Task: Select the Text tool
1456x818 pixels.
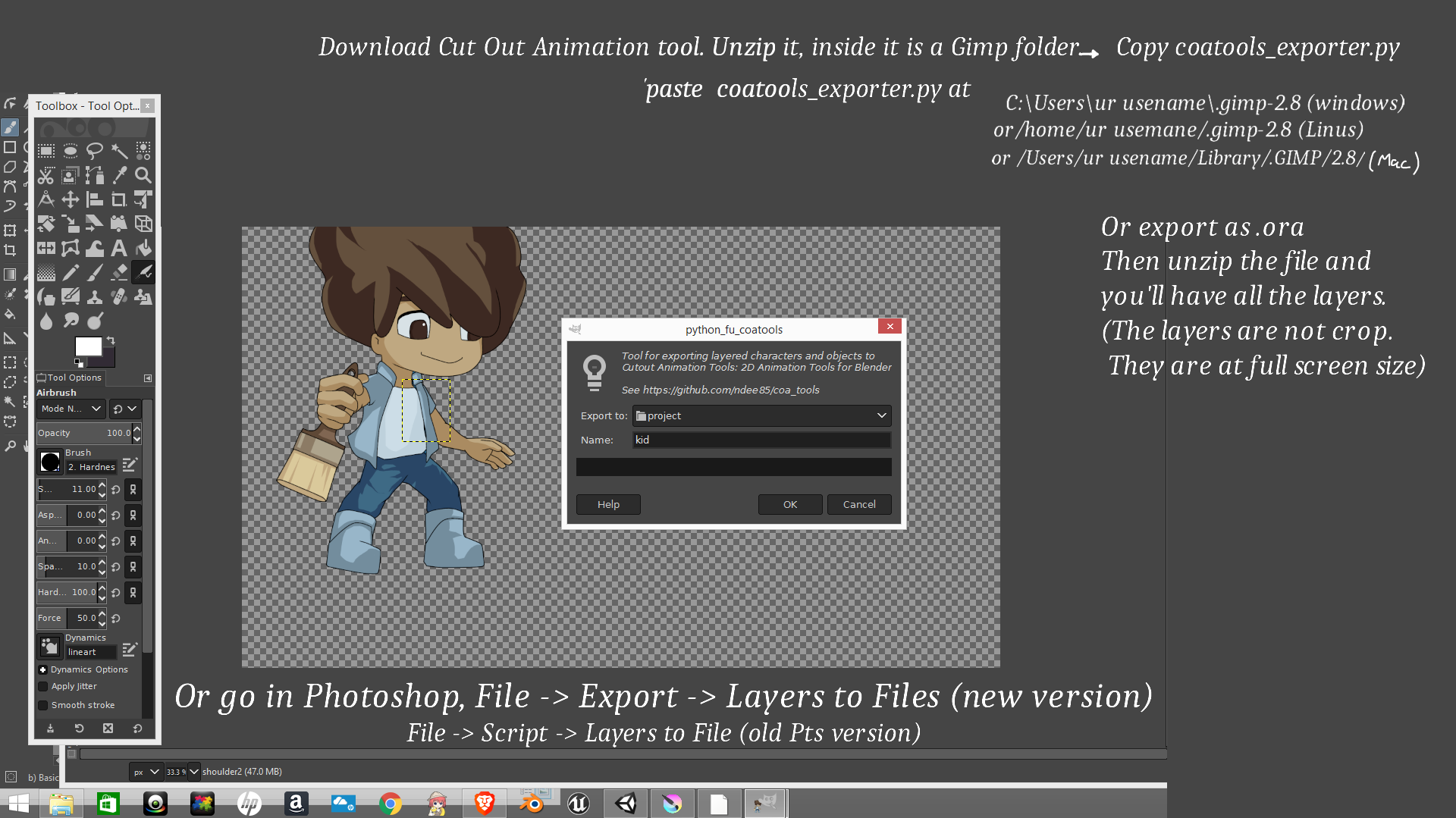Action: tap(119, 248)
